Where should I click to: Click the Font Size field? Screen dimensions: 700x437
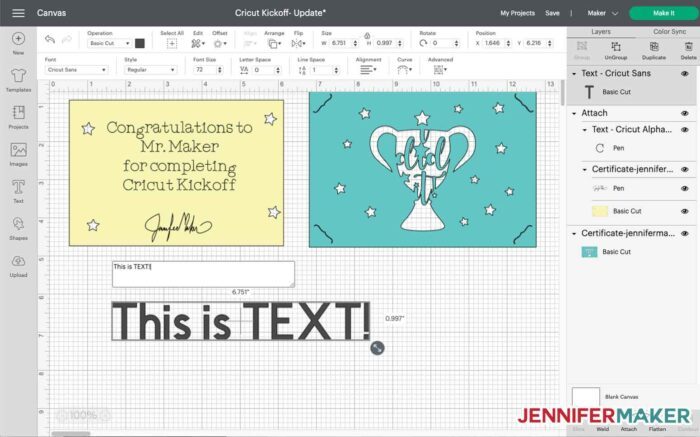click(x=204, y=70)
